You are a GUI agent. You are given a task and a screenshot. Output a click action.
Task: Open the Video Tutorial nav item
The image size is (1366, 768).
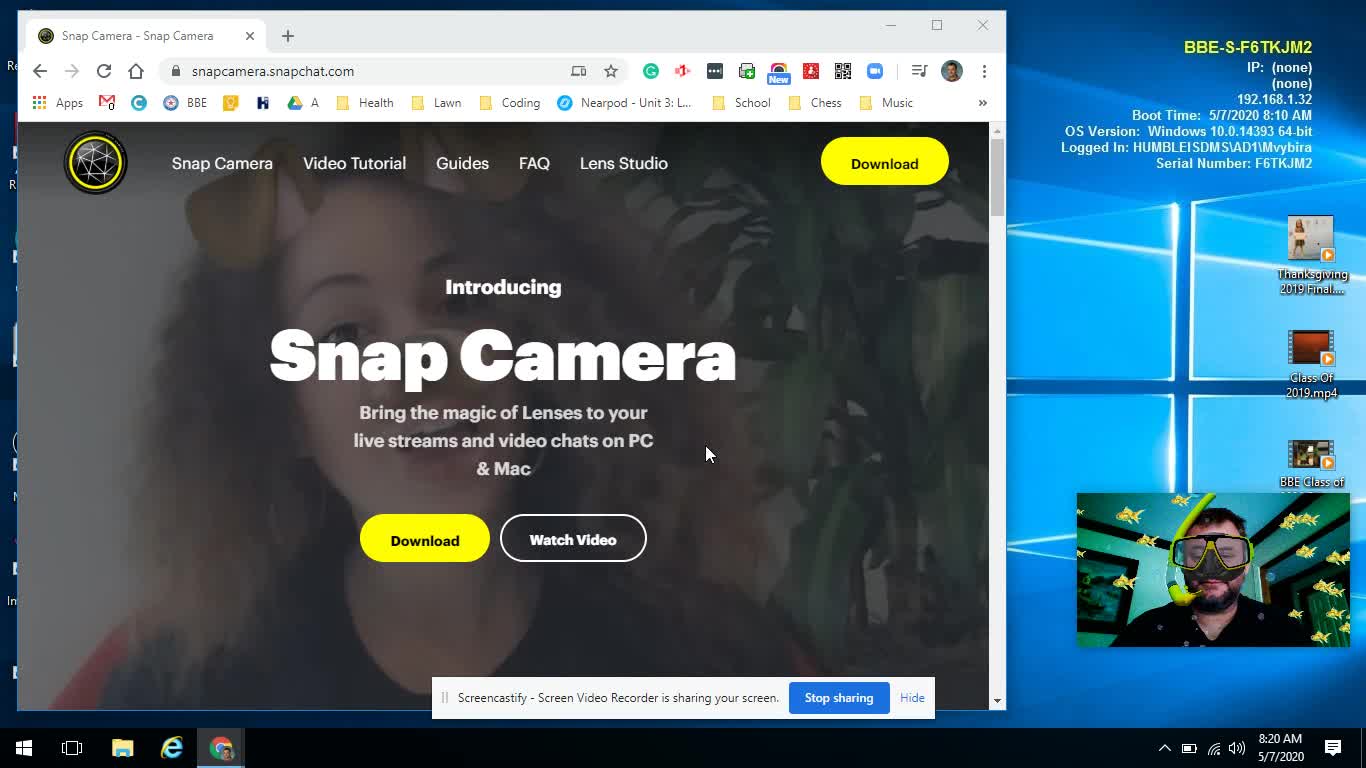coord(354,163)
